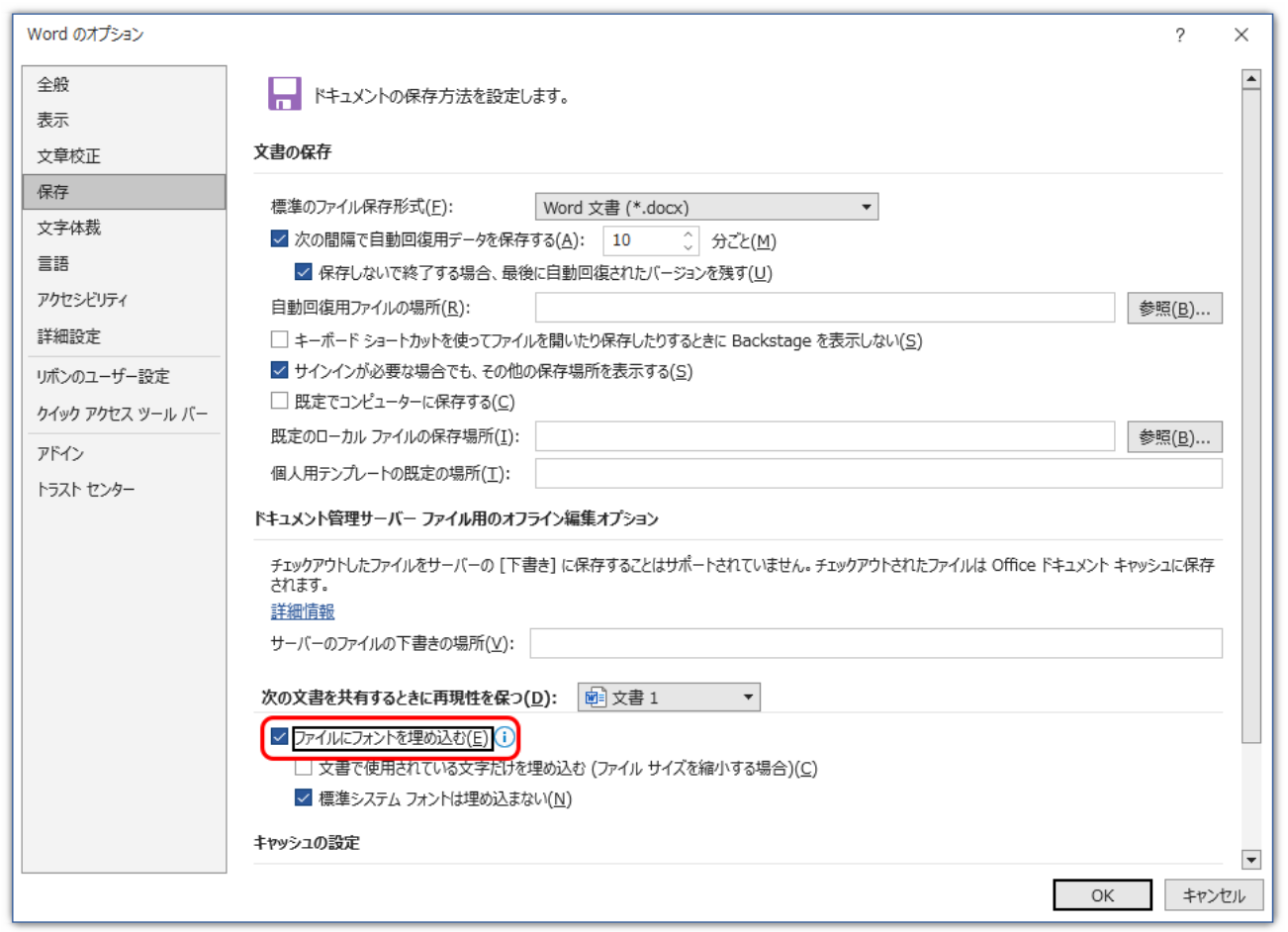Viewport: 1288px width, 932px height.
Task: Toggle 次の間隔で自動回復用データを保存する checkbox
Action: pos(279,239)
